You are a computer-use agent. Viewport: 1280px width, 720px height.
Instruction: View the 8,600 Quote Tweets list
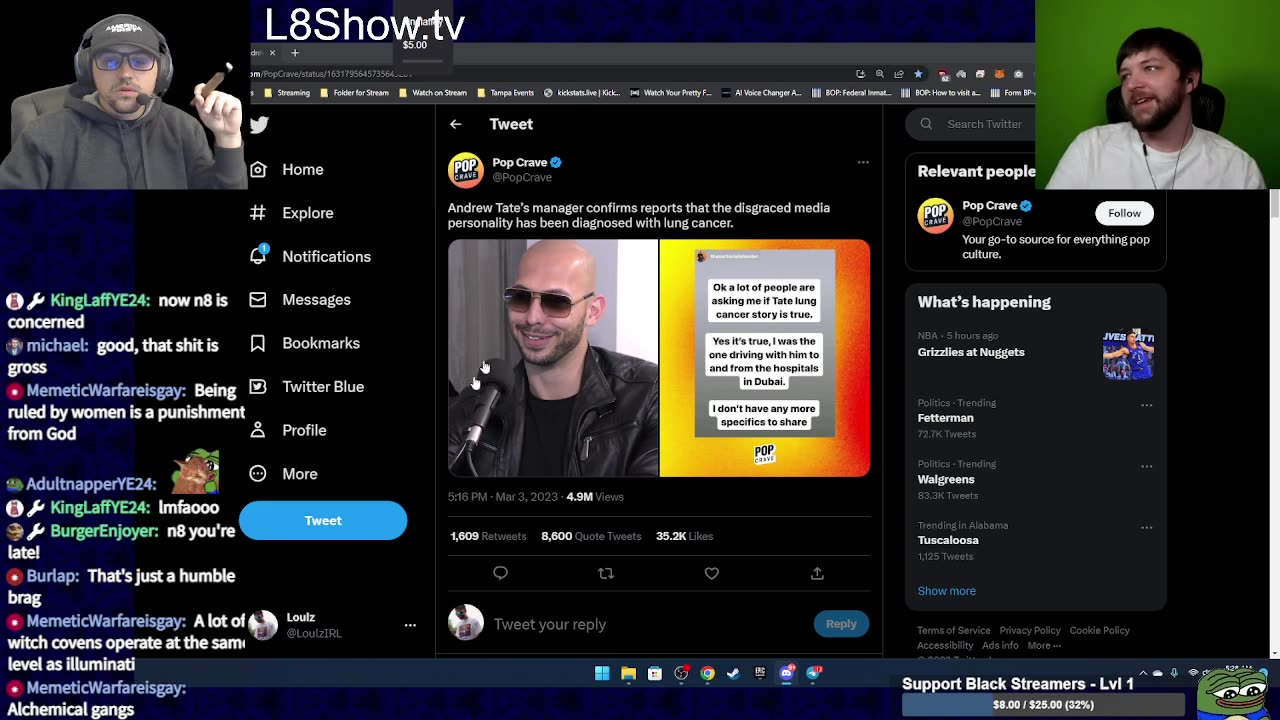point(591,536)
